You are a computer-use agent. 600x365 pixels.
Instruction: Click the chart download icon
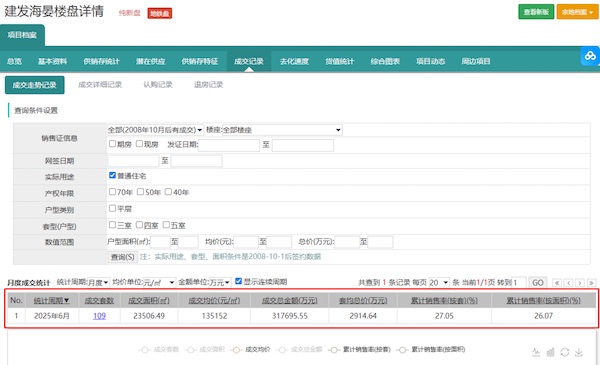point(579,352)
